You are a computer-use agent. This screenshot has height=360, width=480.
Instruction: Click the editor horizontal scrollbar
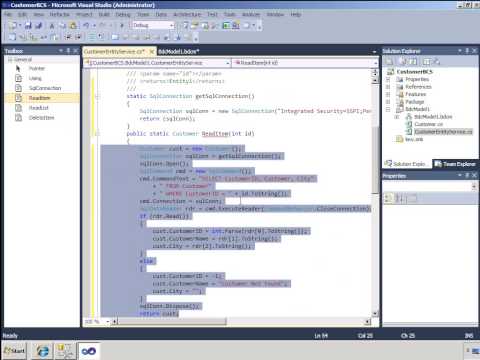[172, 322]
